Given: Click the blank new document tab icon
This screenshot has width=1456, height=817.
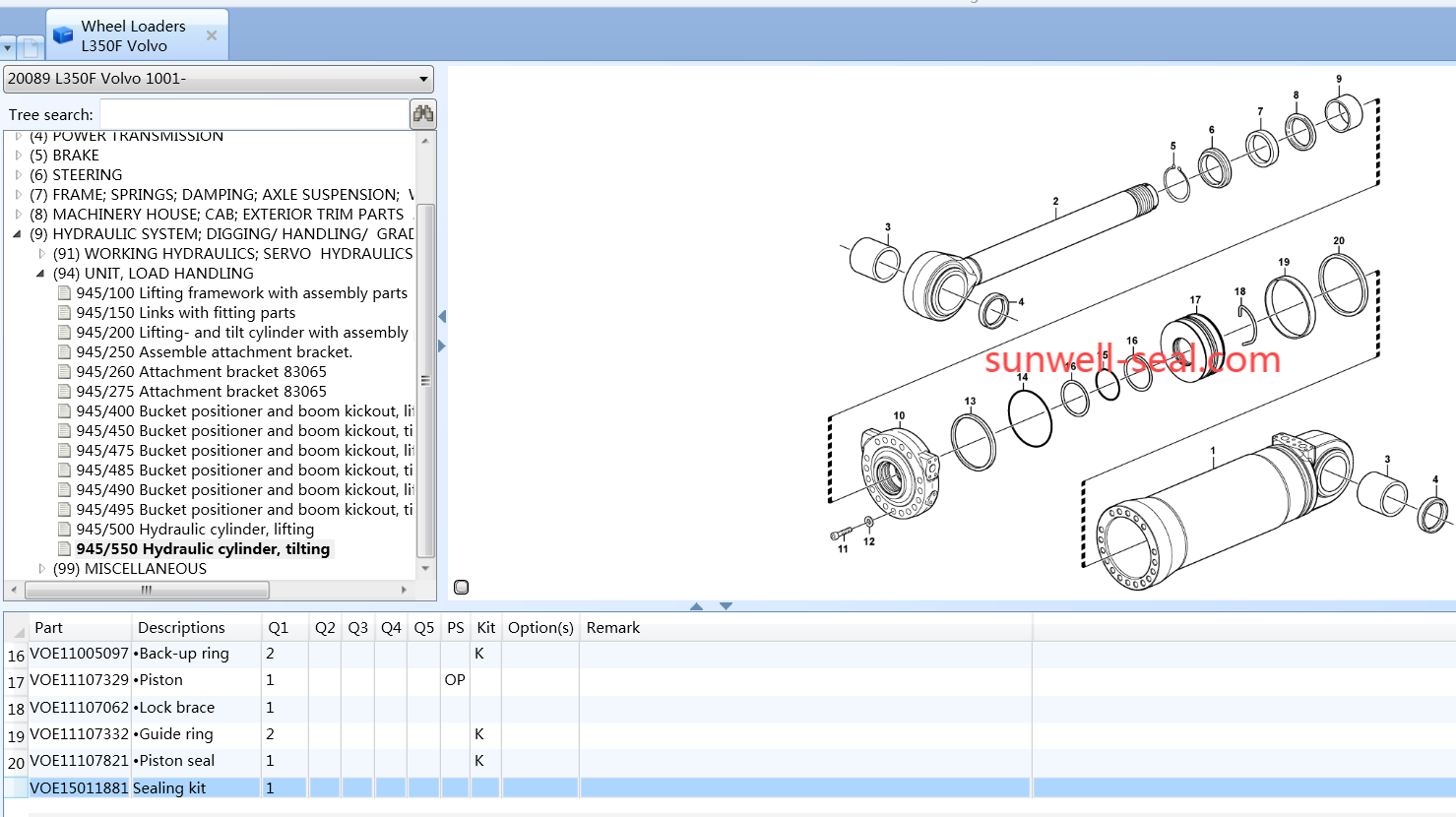Looking at the screenshot, I should coord(32,47).
